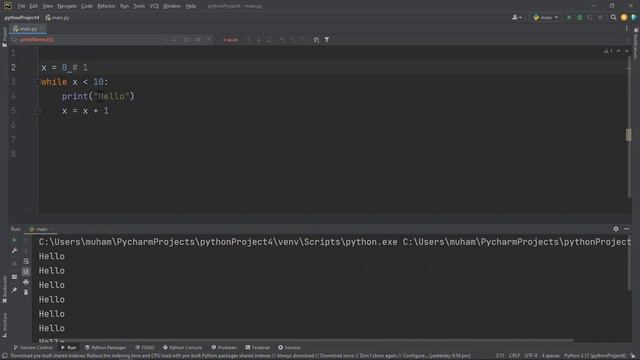640x360 pixels.
Task: Click the search filter funnel icon
Action: click(327, 40)
